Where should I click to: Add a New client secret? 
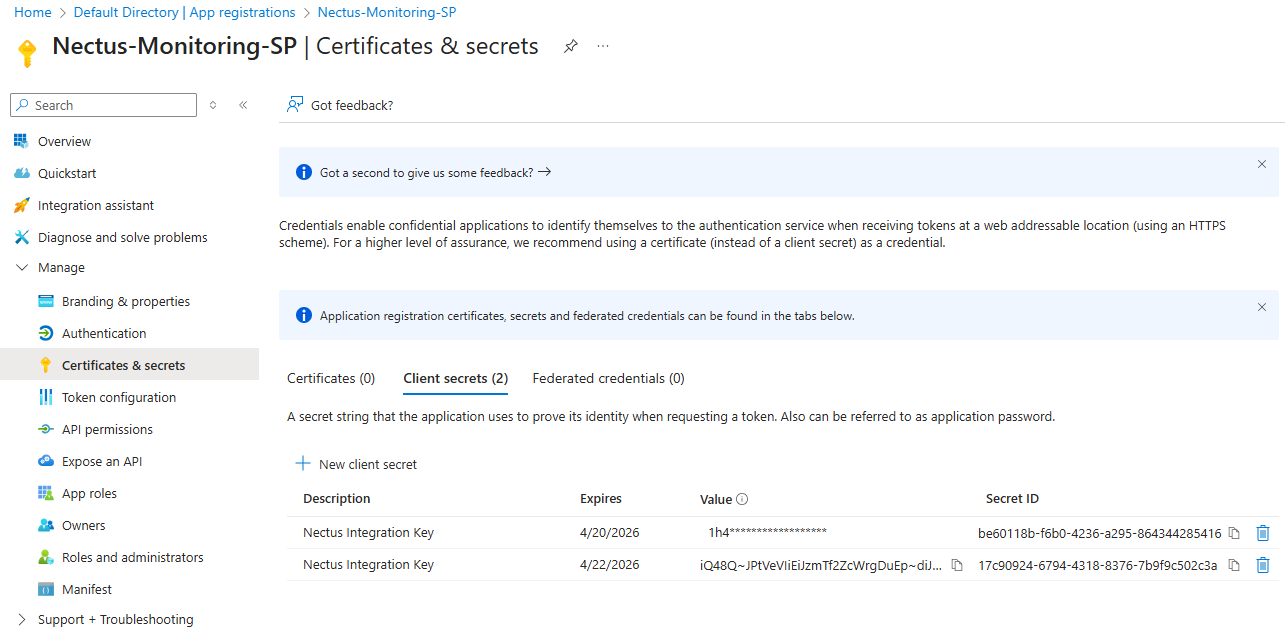[x=356, y=464]
